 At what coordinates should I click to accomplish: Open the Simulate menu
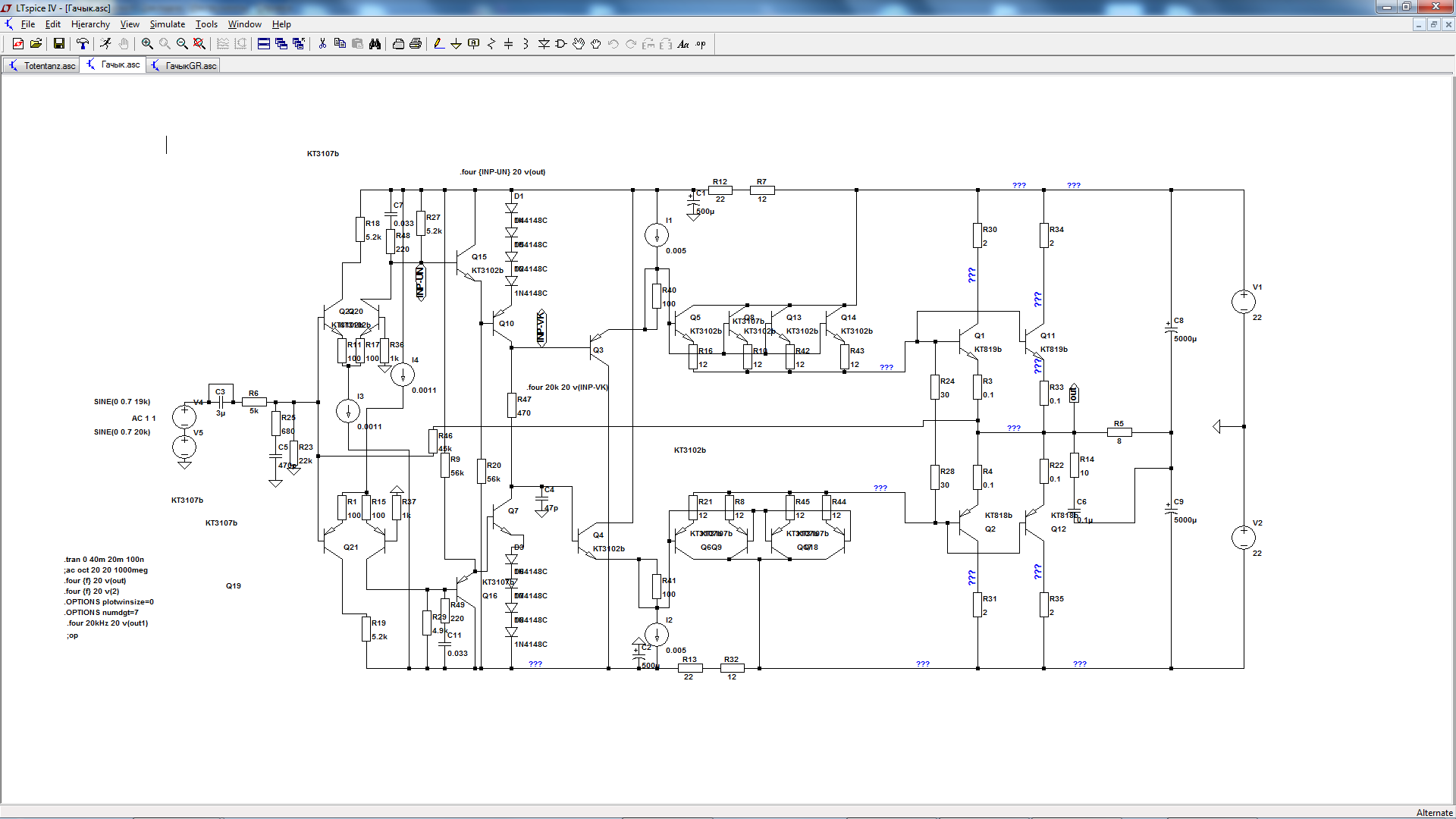167,24
